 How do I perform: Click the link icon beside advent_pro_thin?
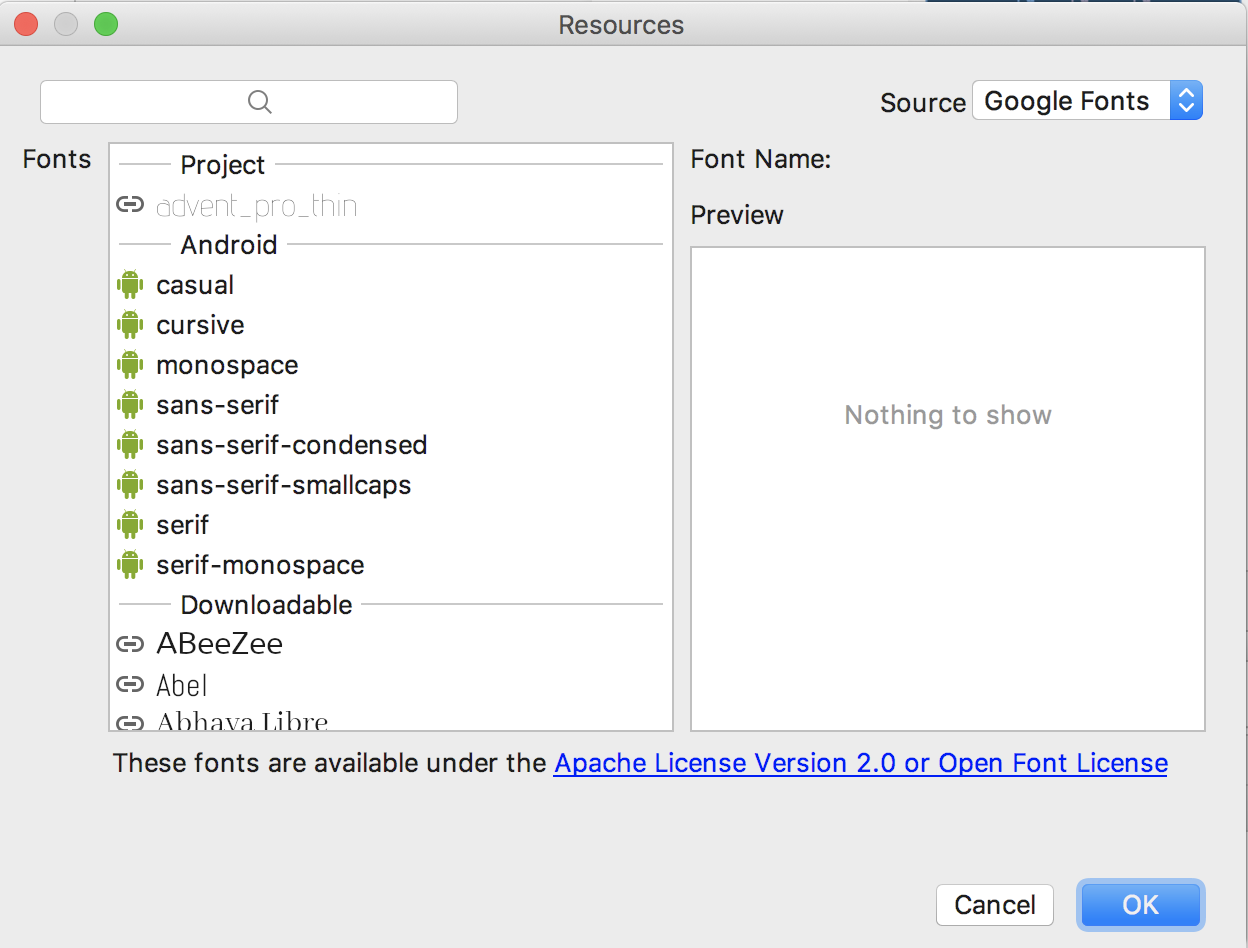coord(129,205)
